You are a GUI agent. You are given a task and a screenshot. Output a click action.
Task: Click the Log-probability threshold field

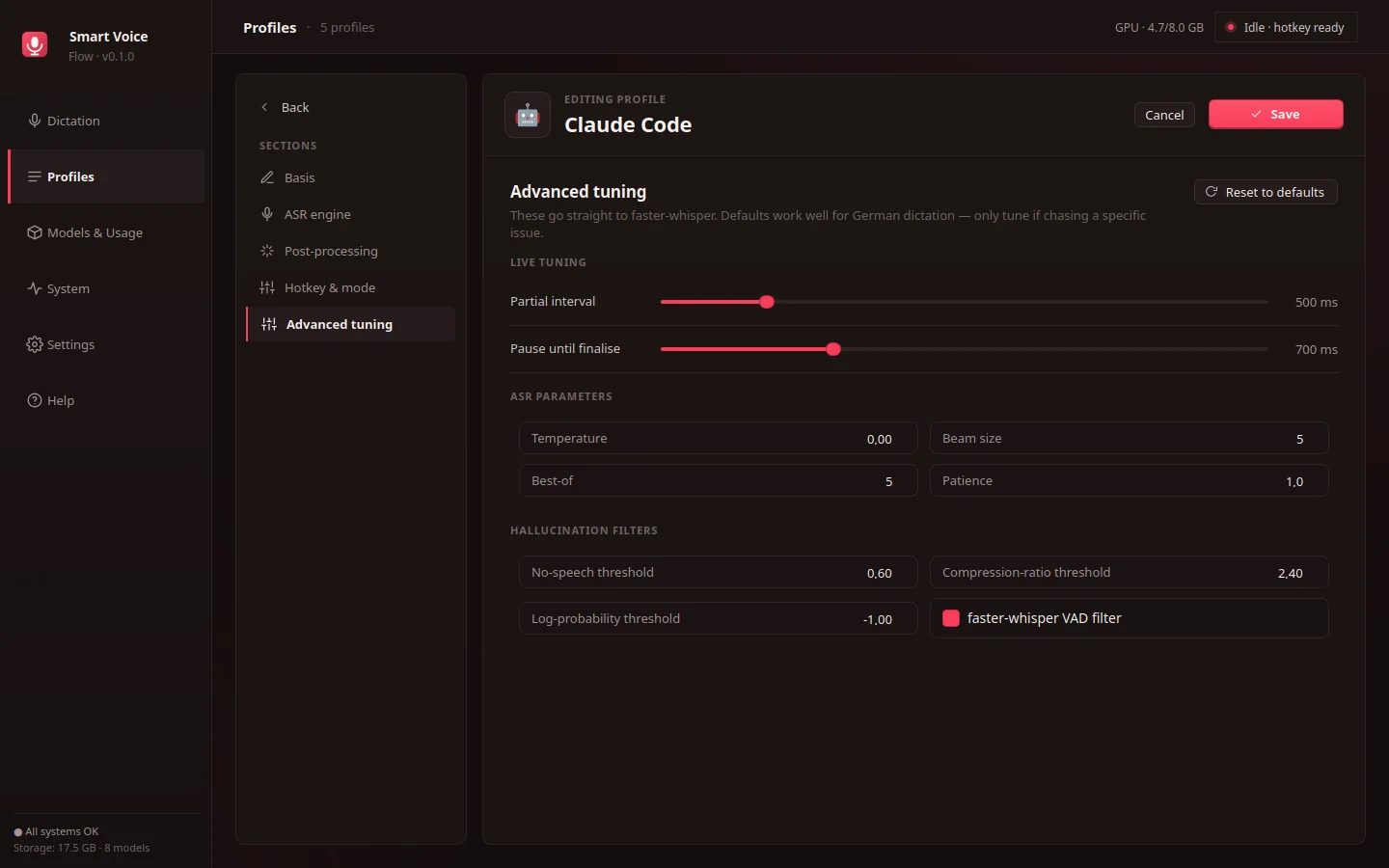pos(718,618)
